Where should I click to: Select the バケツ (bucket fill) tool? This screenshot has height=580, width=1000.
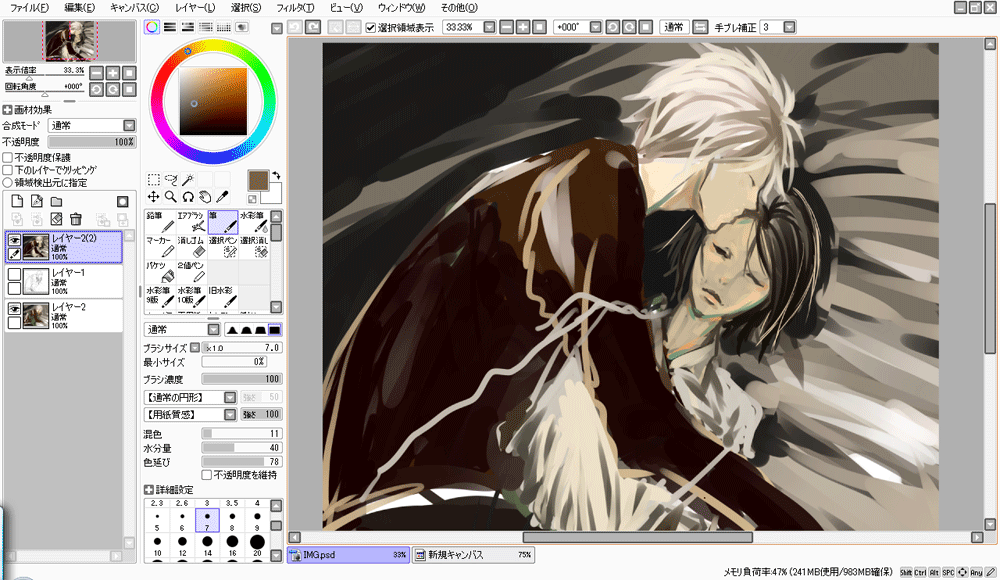pyautogui.click(x=160, y=272)
